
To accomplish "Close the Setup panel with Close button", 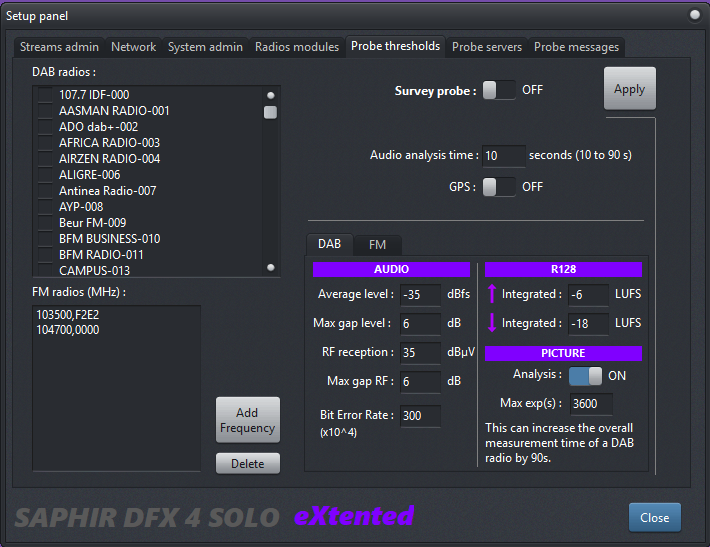I will (654, 518).
